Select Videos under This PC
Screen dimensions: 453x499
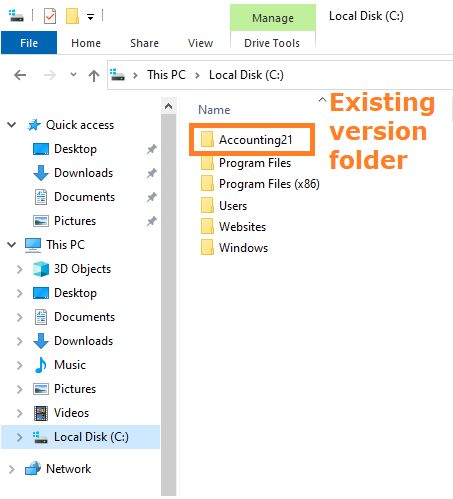(72, 413)
